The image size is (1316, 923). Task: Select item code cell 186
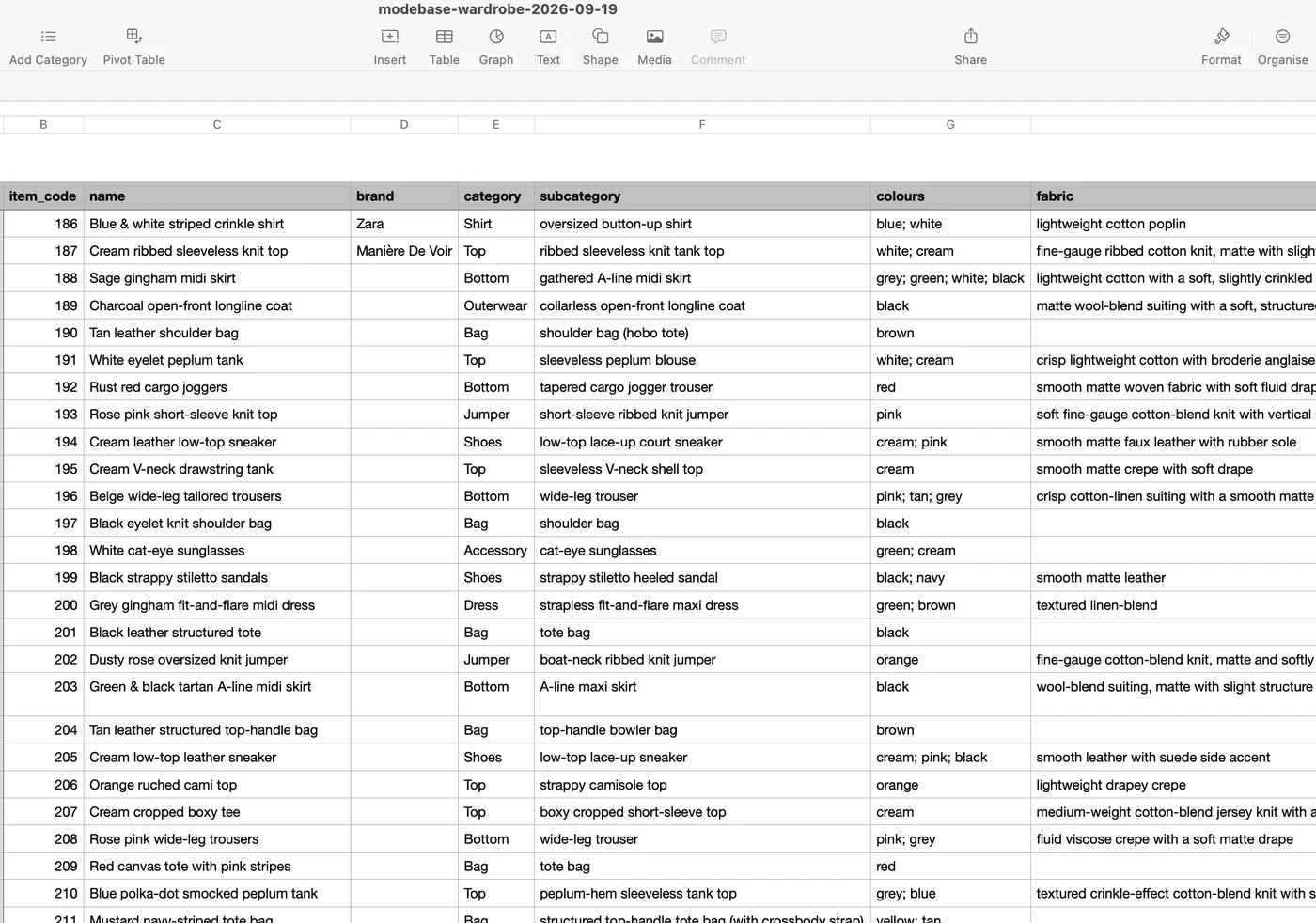click(x=43, y=224)
